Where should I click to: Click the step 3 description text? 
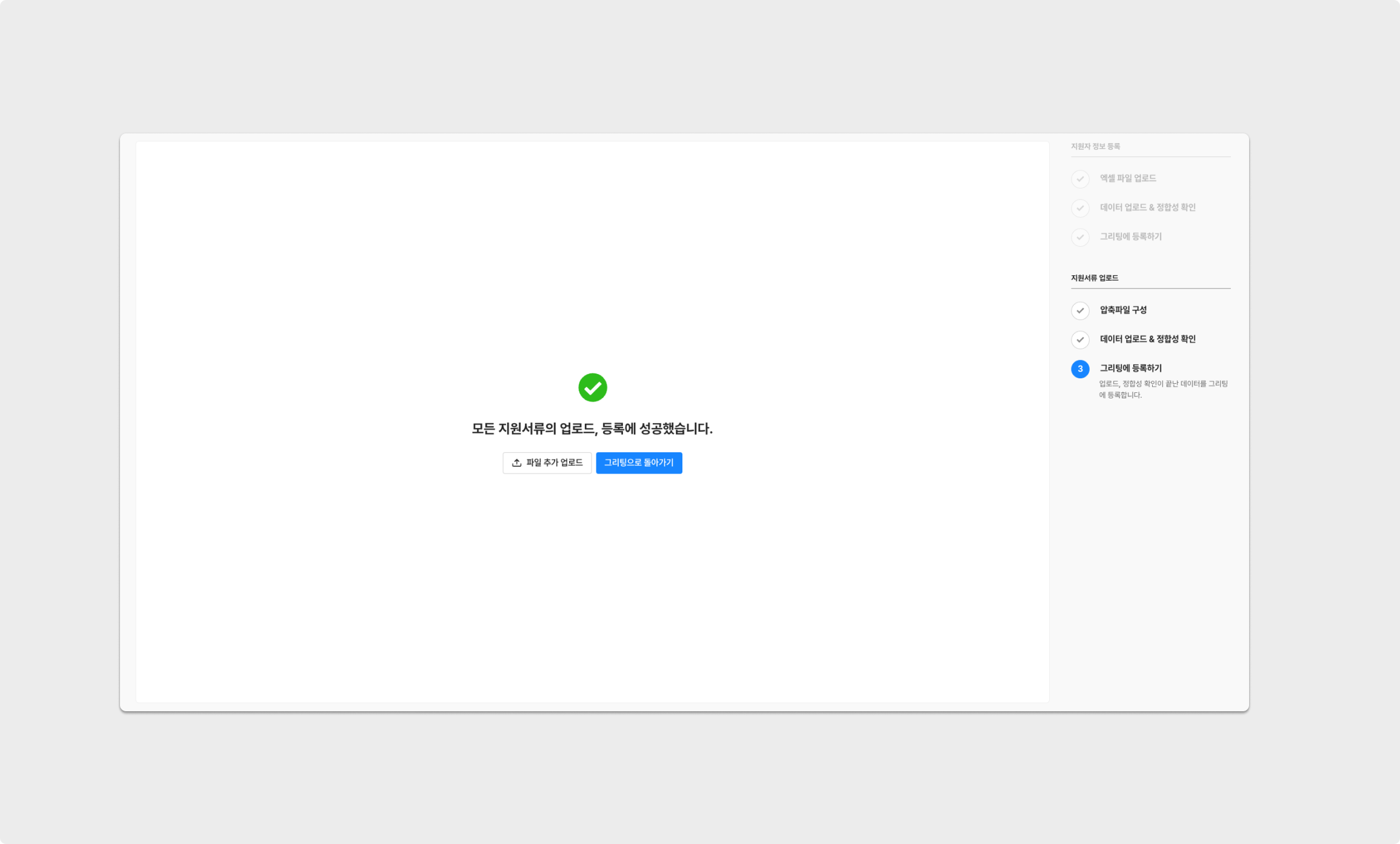pos(1162,389)
